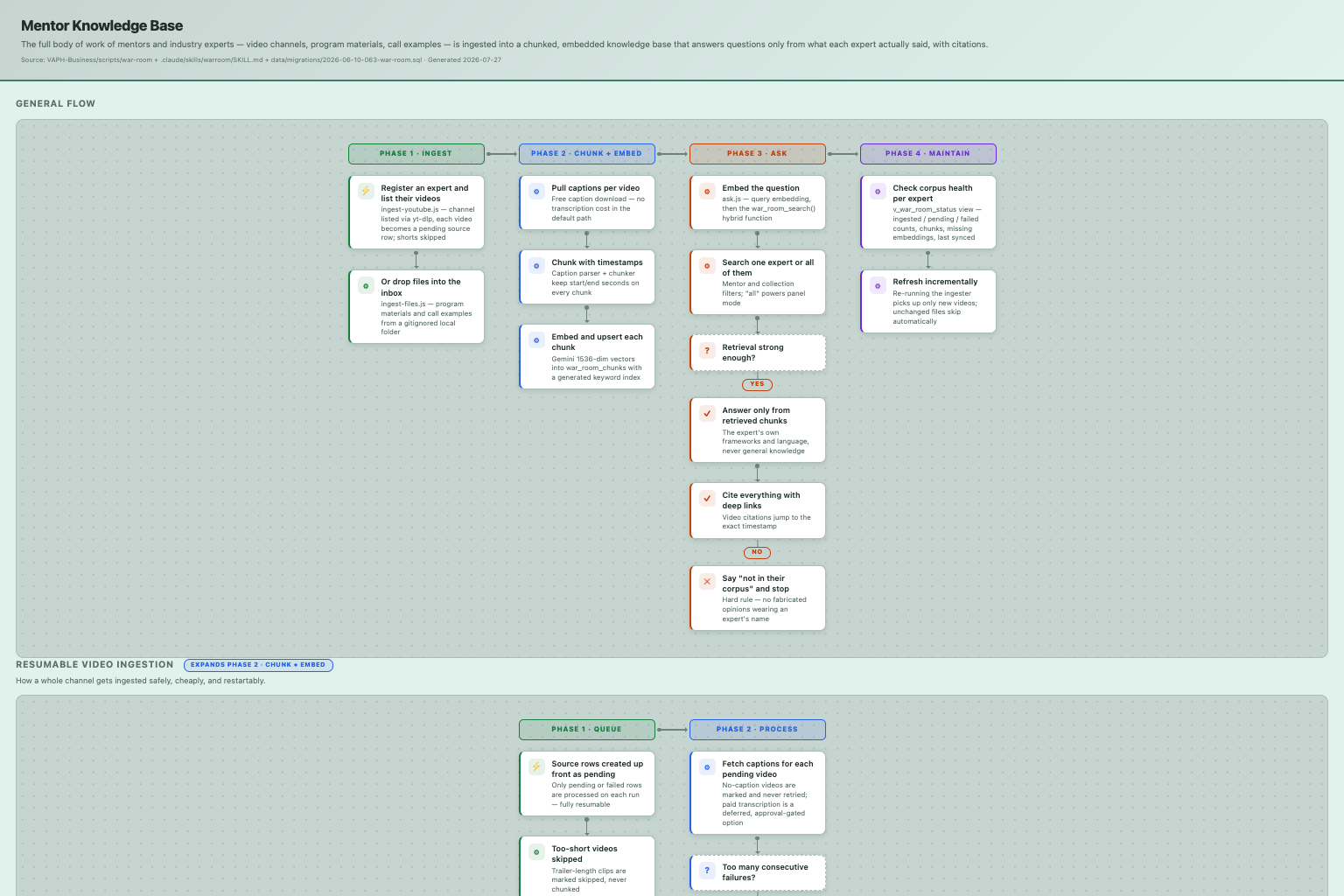Click the Pull captions per video title
This screenshot has height=896, width=1344.
(x=596, y=188)
